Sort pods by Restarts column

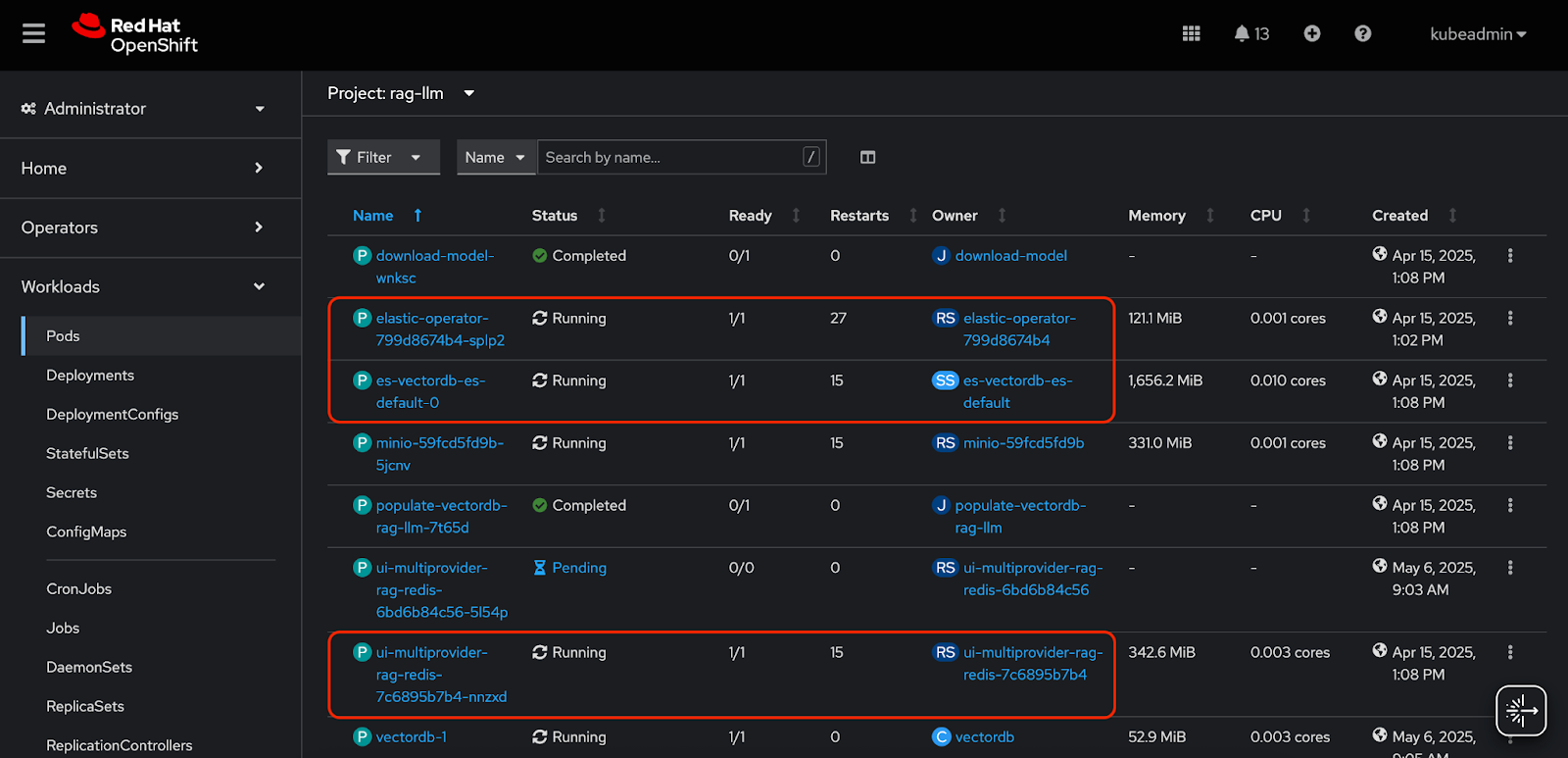859,216
